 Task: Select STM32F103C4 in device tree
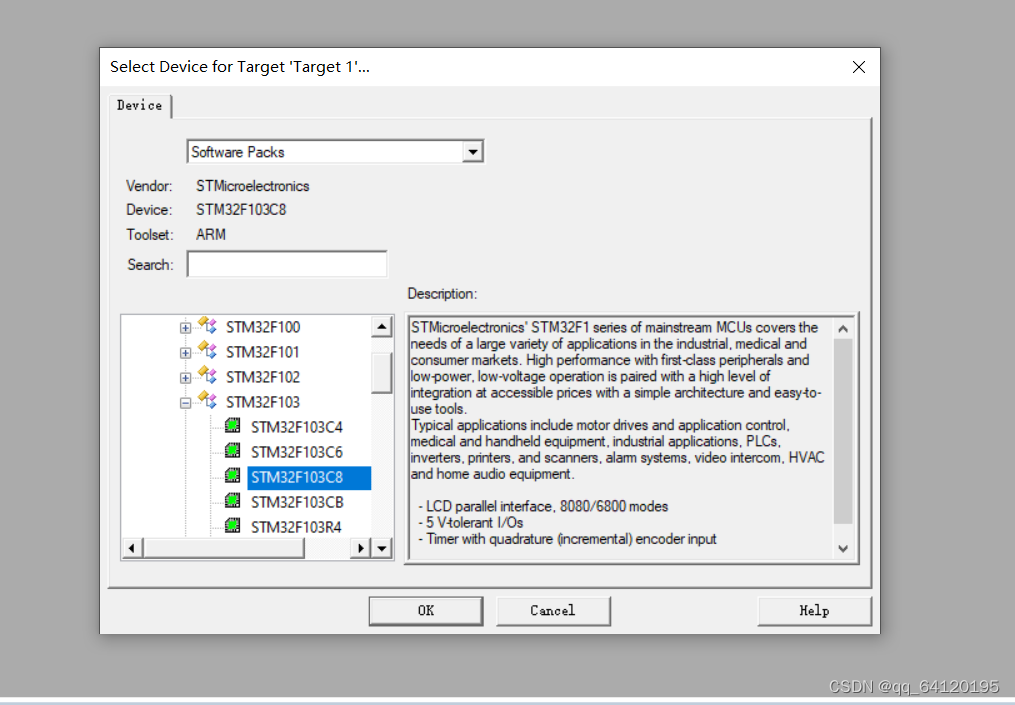click(297, 427)
